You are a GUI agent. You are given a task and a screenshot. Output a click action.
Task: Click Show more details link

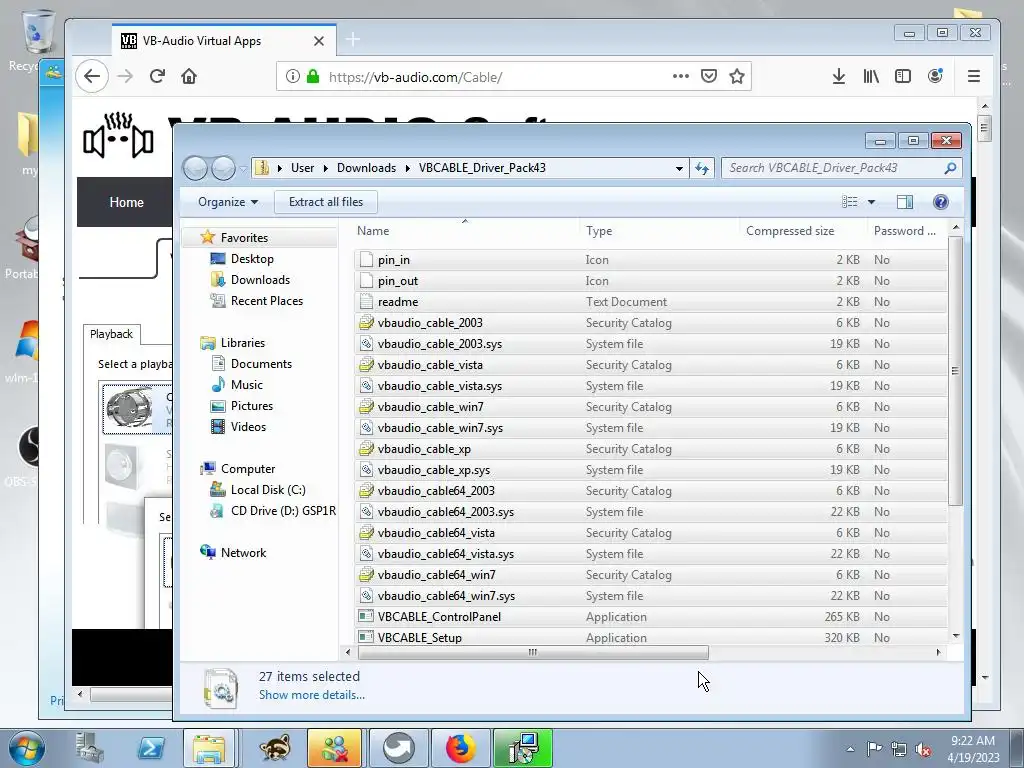tap(312, 695)
